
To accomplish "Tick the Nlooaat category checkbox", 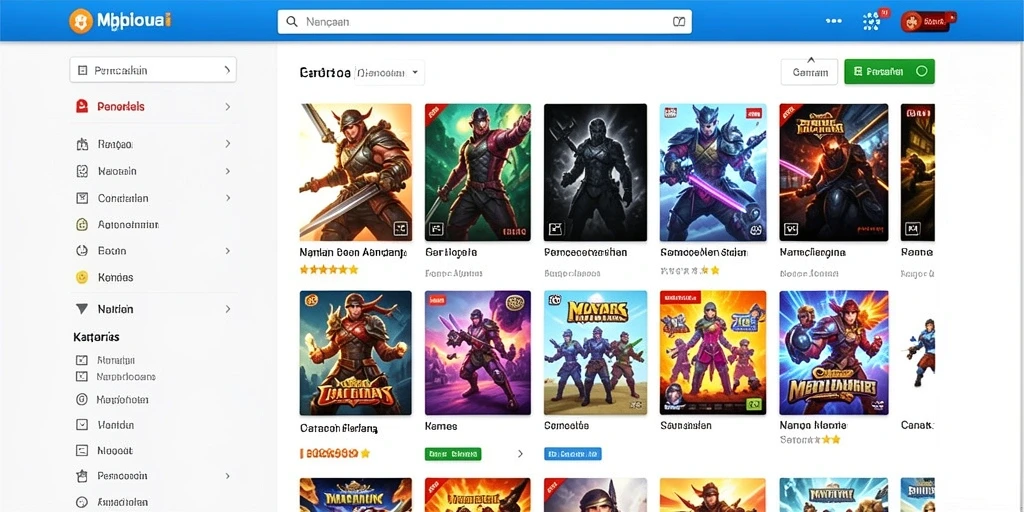I will (x=82, y=450).
